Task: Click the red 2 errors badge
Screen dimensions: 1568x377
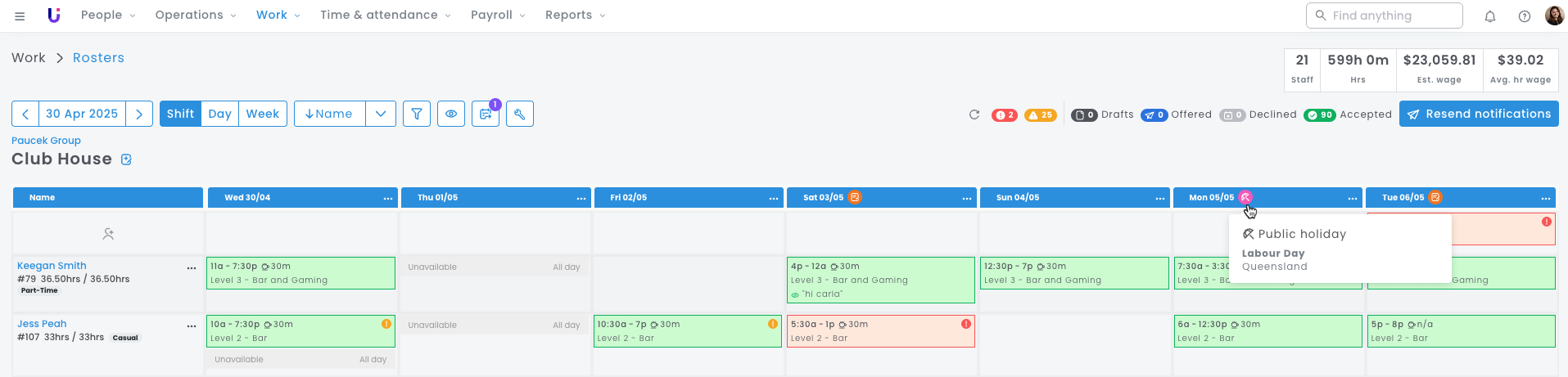Action: click(x=1004, y=115)
